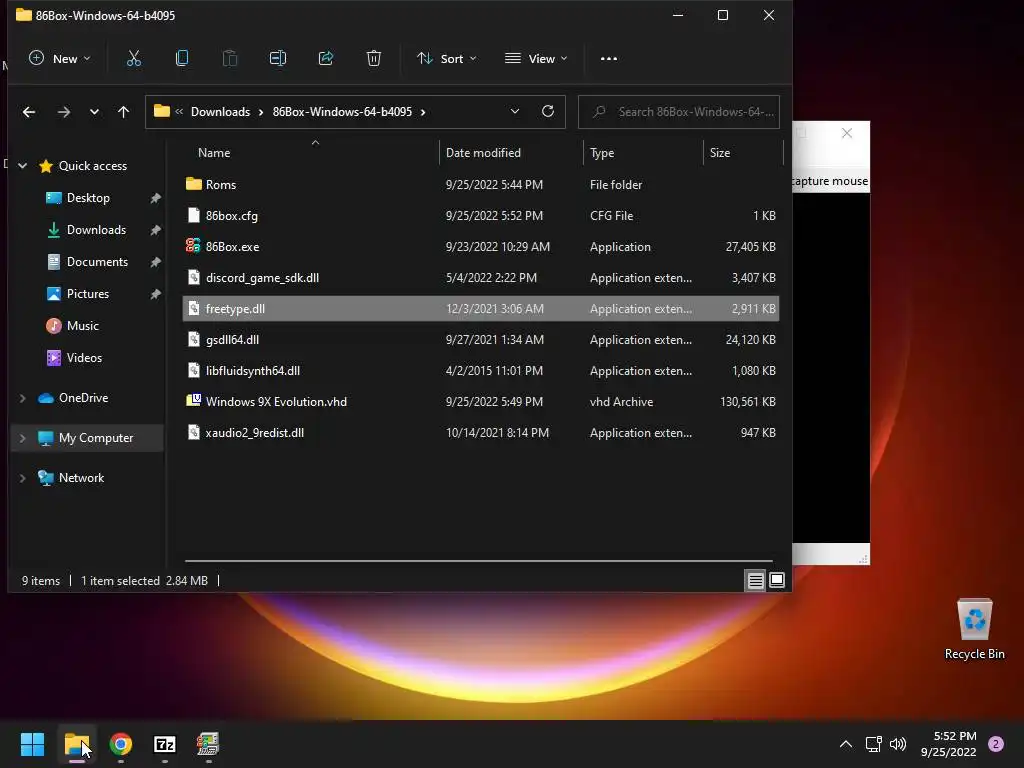
Task: Click the Copy icon in toolbar
Action: 182,59
